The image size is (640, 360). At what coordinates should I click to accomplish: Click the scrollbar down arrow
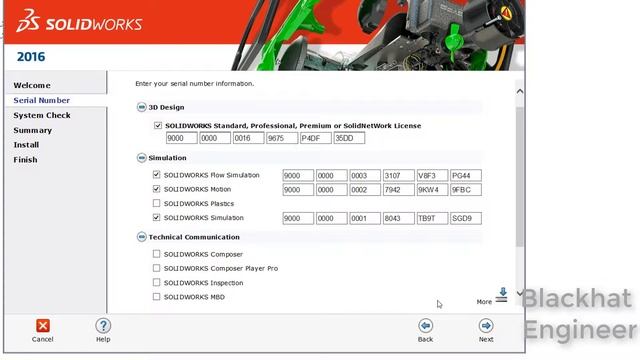click(x=520, y=293)
